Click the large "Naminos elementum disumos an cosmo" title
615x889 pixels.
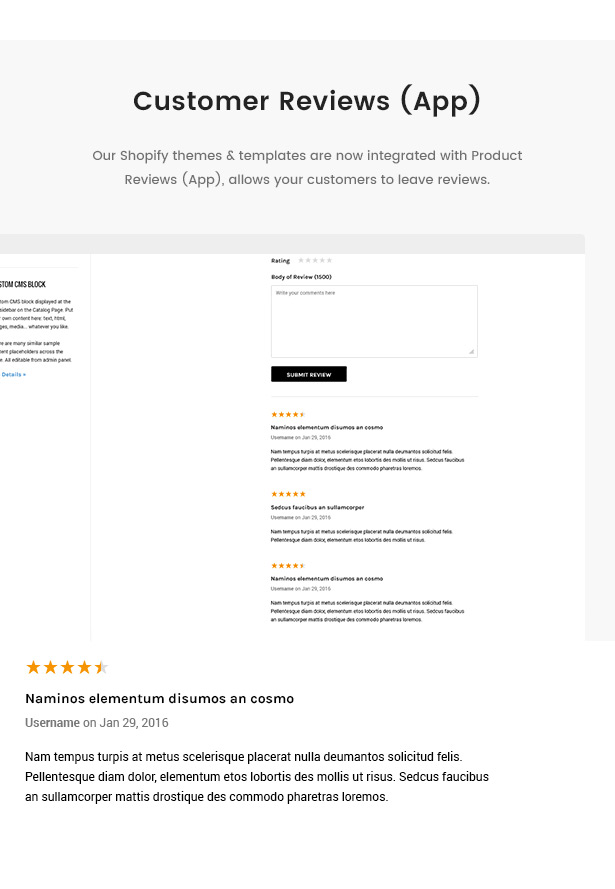160,698
